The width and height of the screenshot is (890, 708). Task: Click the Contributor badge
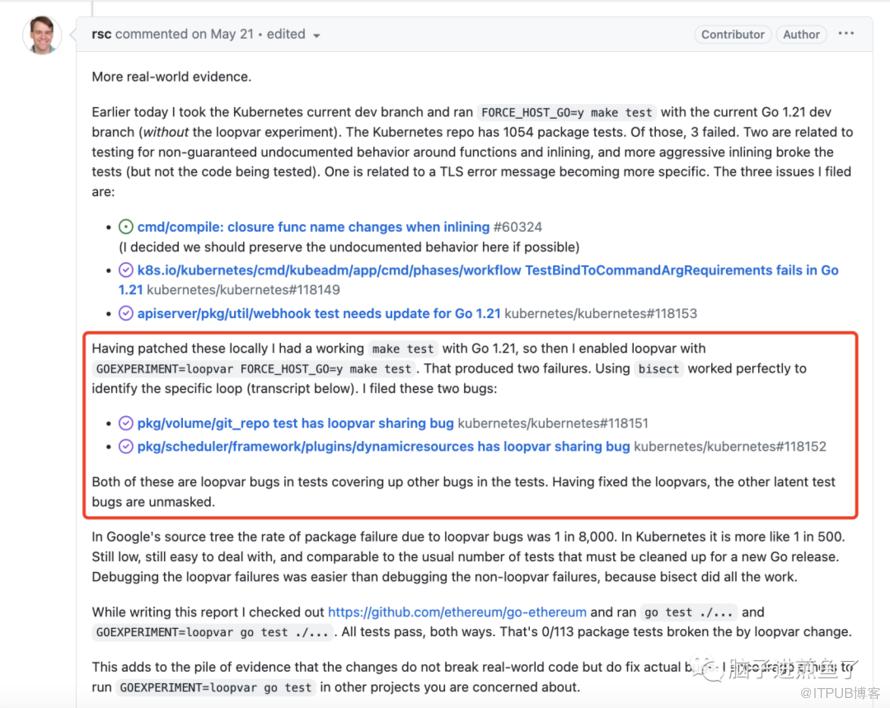(x=732, y=35)
